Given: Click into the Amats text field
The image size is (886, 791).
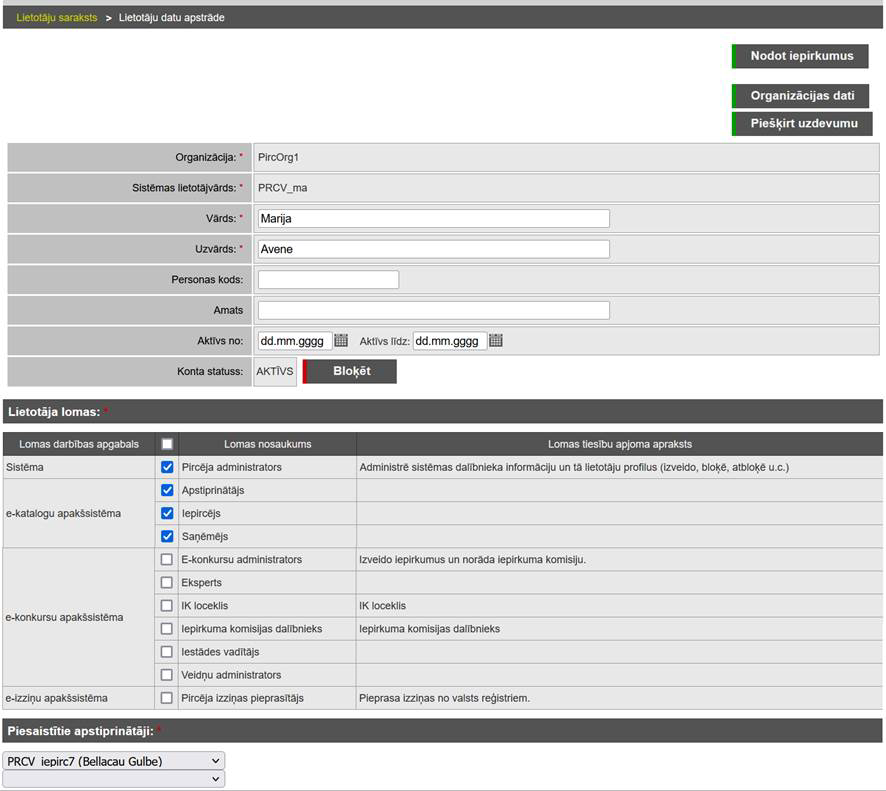Looking at the screenshot, I should [433, 311].
